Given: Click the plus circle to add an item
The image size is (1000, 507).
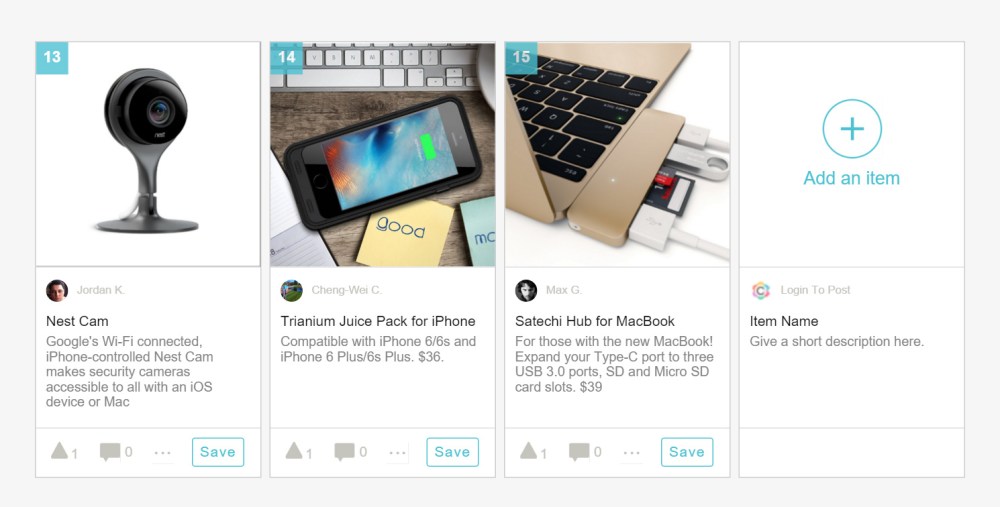Looking at the screenshot, I should point(852,129).
